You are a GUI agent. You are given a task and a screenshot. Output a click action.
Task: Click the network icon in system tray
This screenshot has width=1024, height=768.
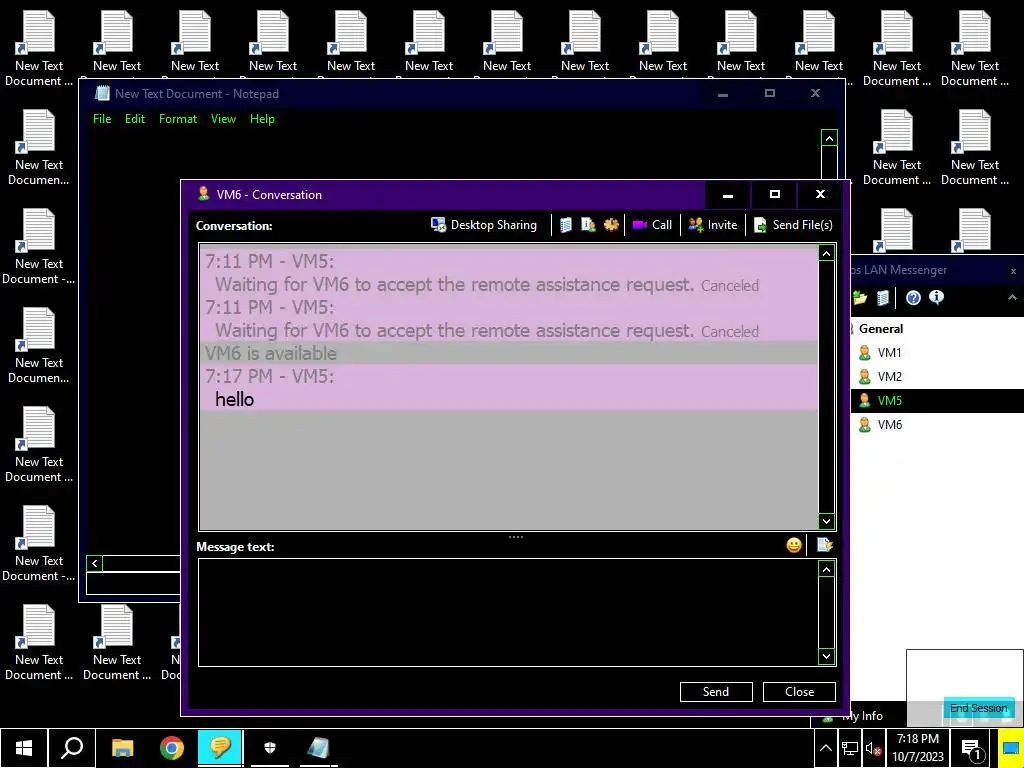[x=850, y=748]
